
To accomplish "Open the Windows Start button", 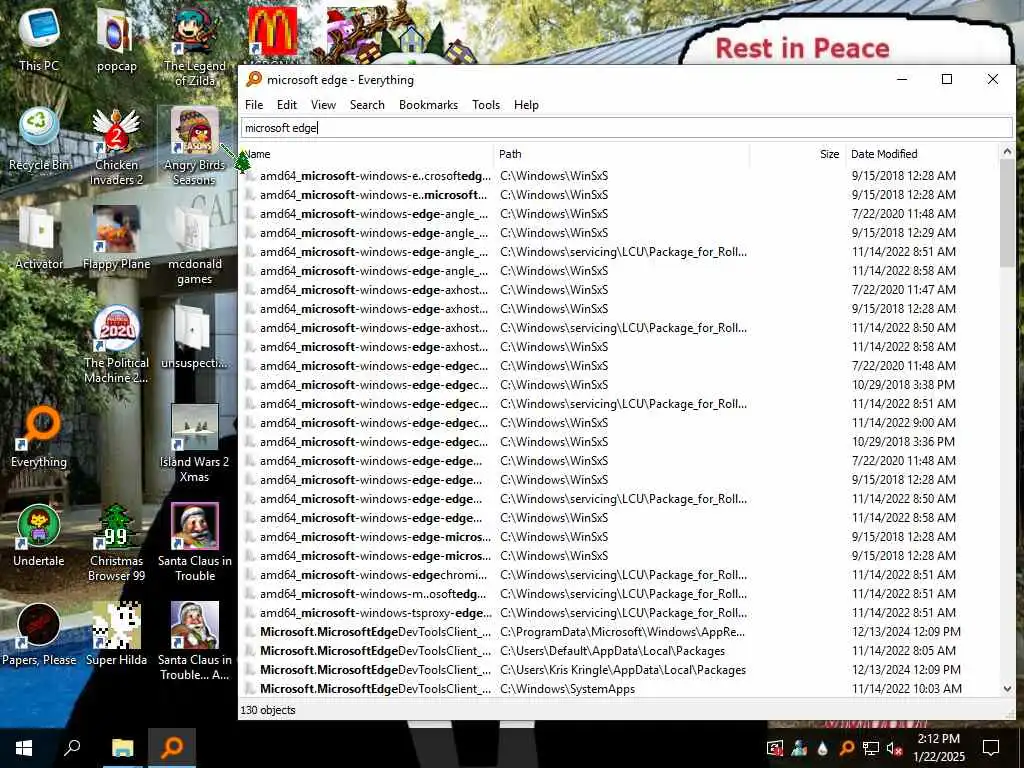I will [24, 748].
